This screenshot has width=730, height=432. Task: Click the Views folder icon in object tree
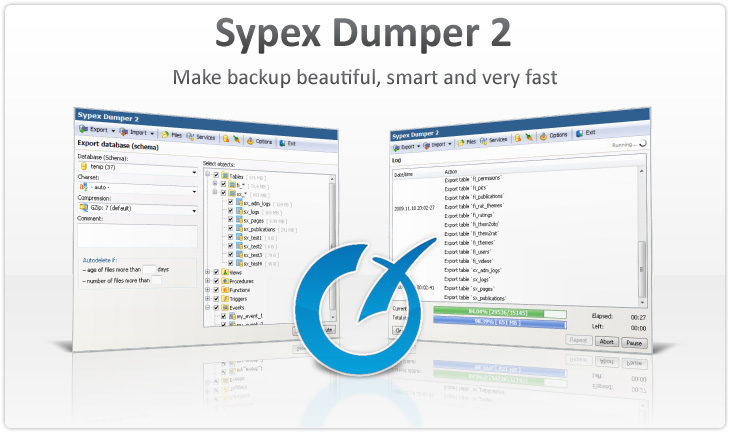click(x=225, y=272)
